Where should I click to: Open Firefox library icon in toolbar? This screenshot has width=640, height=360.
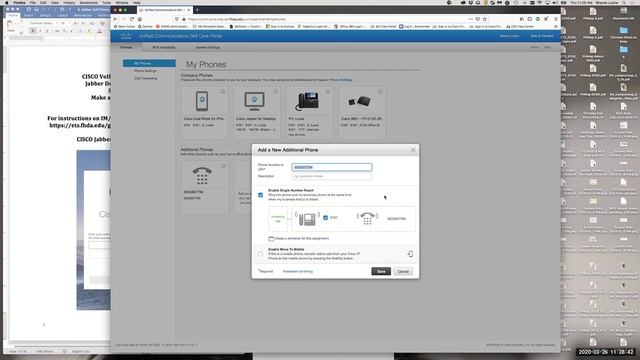click(522, 19)
